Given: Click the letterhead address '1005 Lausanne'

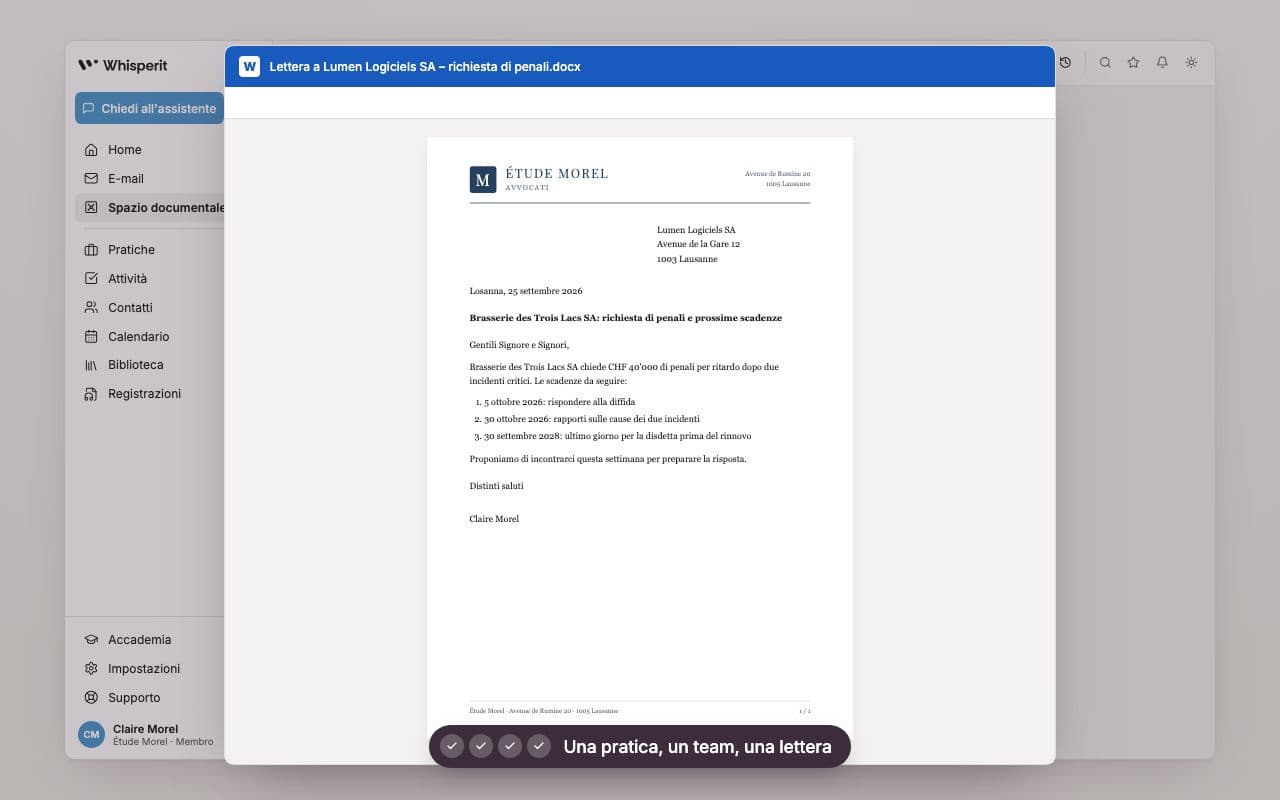Looking at the screenshot, I should coord(788,184).
